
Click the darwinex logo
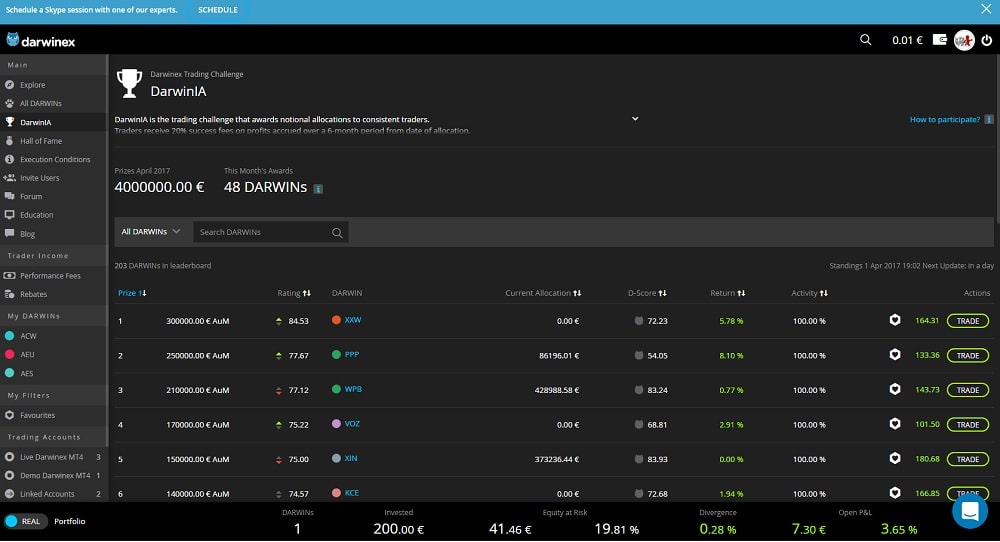[41, 41]
